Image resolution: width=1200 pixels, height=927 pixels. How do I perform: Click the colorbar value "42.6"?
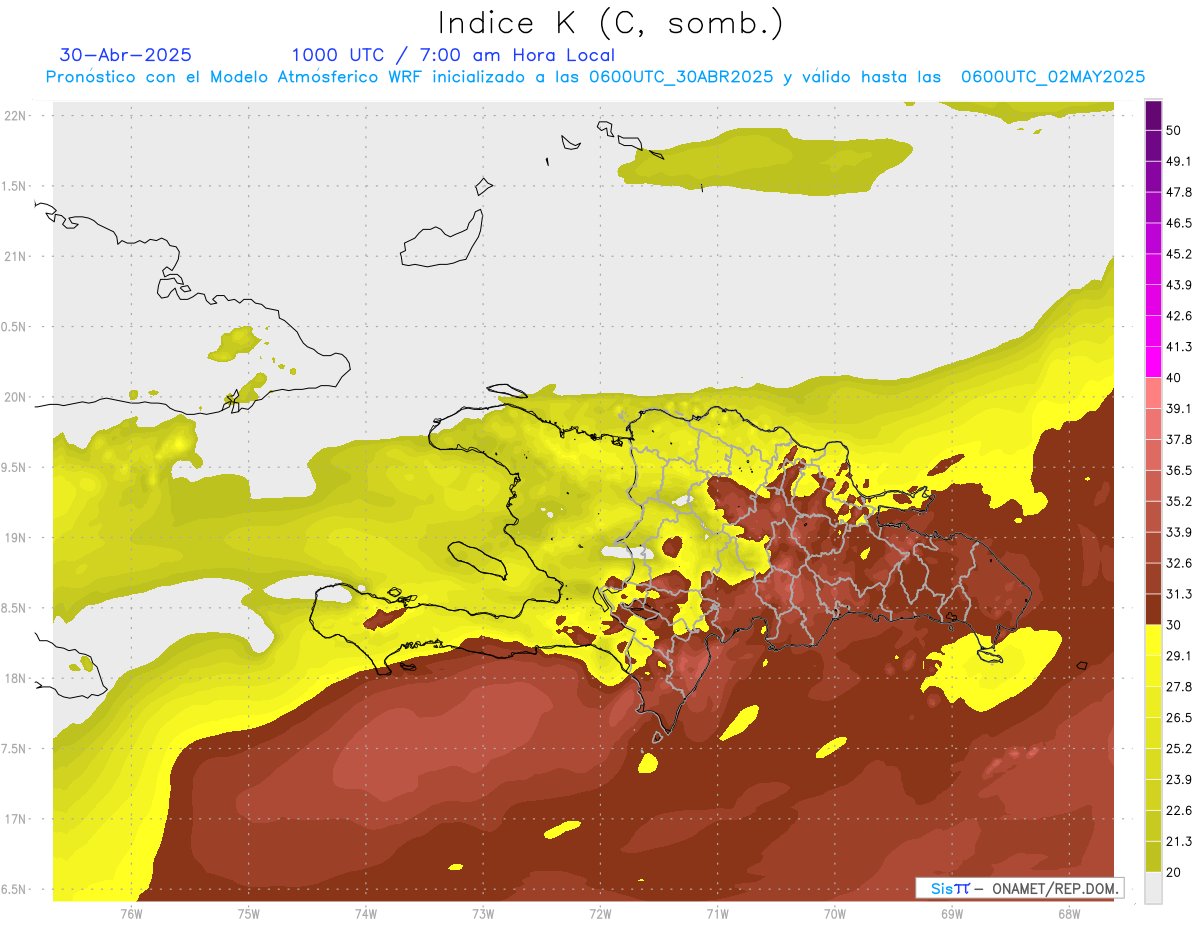[1180, 316]
